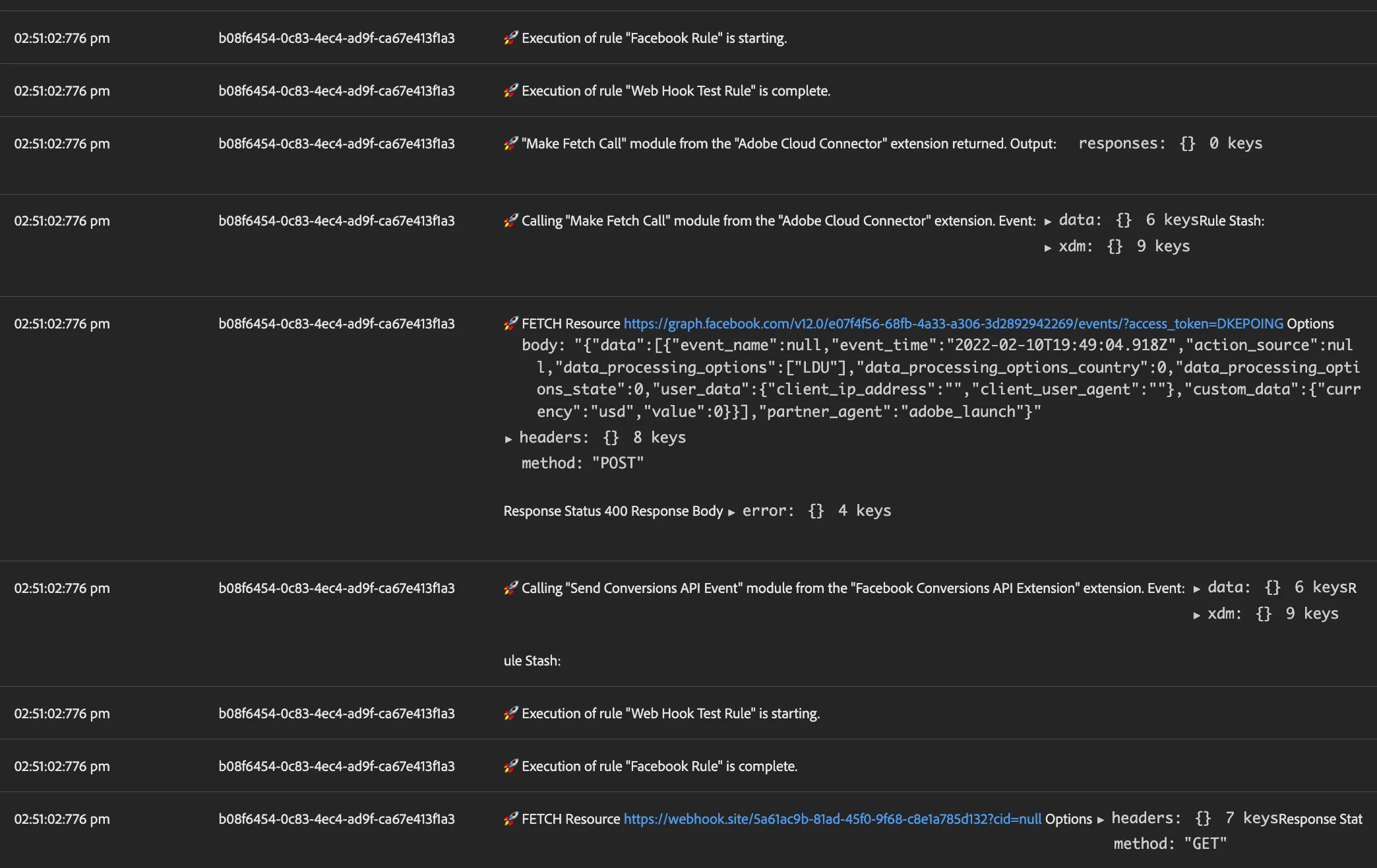The height and width of the screenshot is (868, 1377).
Task: Expand headers 7 keys in webhook fetch row
Action: (x=1101, y=820)
